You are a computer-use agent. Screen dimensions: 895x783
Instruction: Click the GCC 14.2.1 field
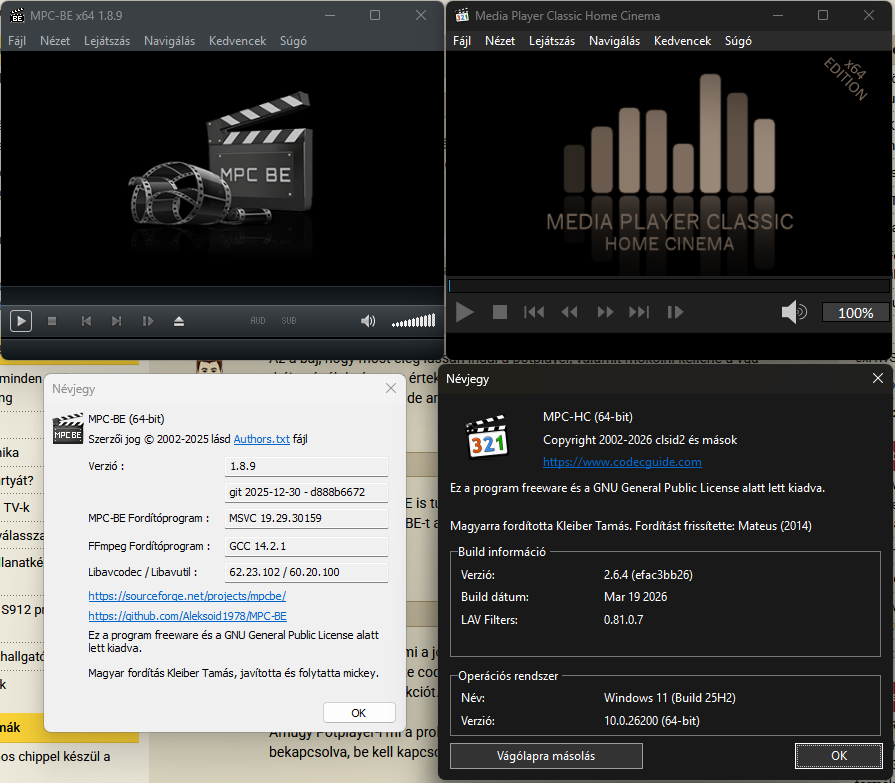pos(307,546)
